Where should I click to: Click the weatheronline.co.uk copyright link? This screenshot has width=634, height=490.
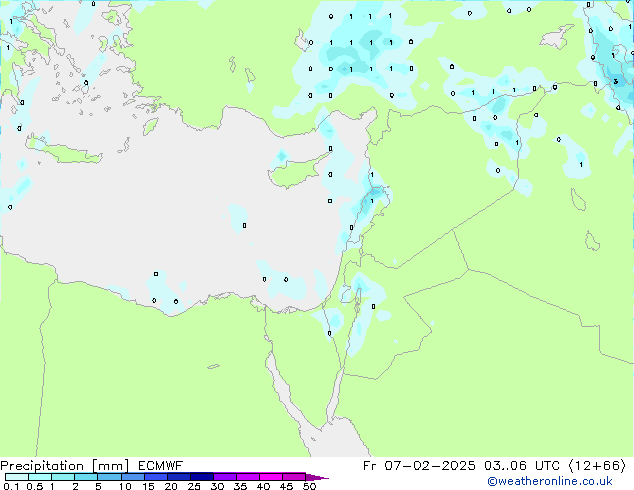click(563, 481)
